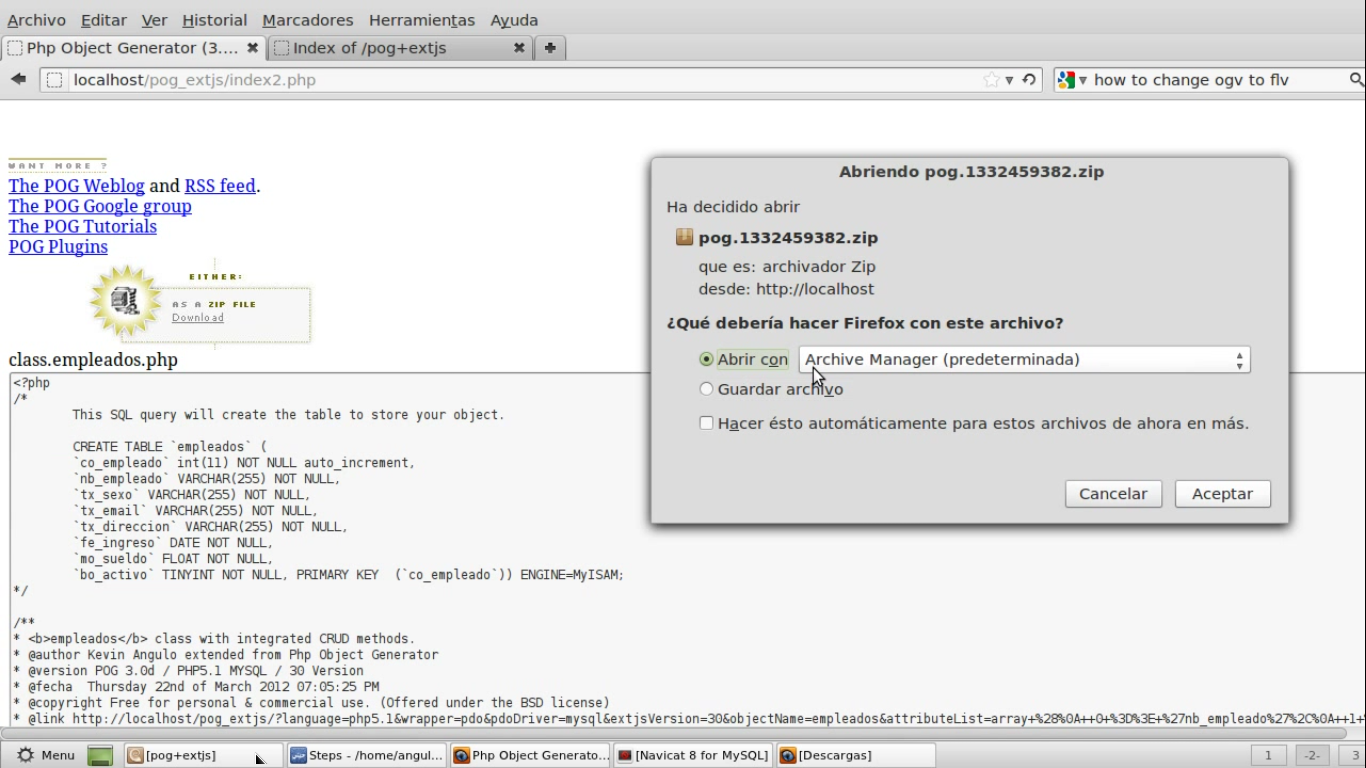Open The POG Tutorials link
Viewport: 1366px width, 768px height.
click(x=82, y=226)
